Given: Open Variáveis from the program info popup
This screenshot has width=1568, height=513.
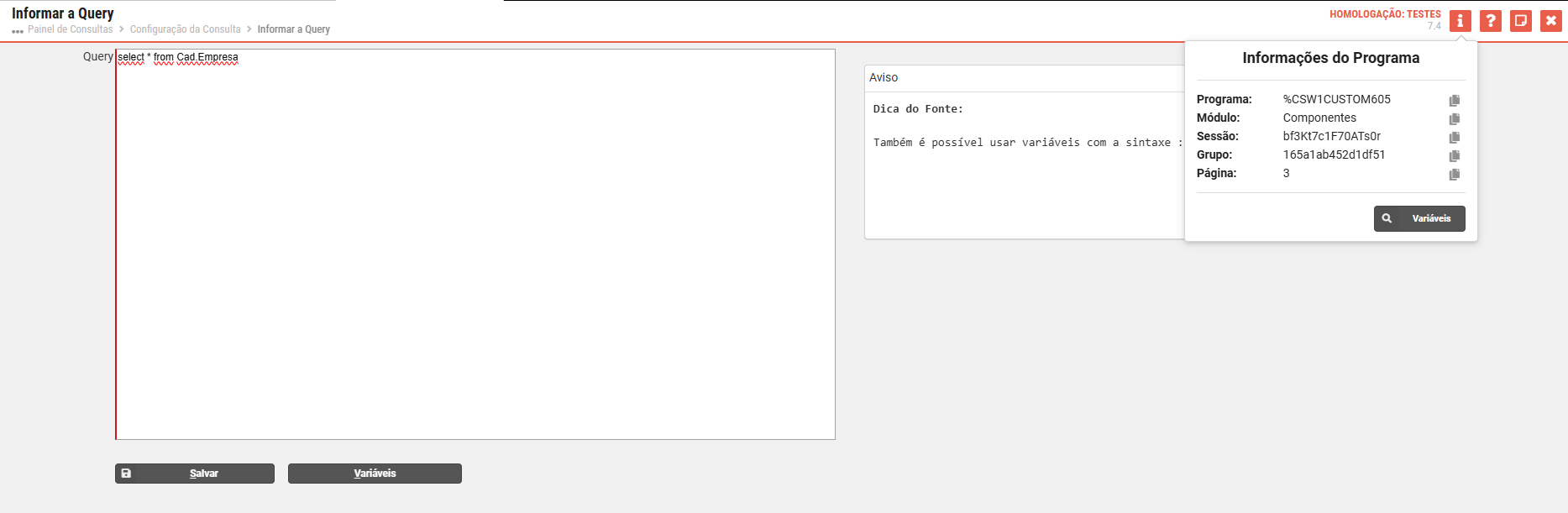Looking at the screenshot, I should point(1419,218).
